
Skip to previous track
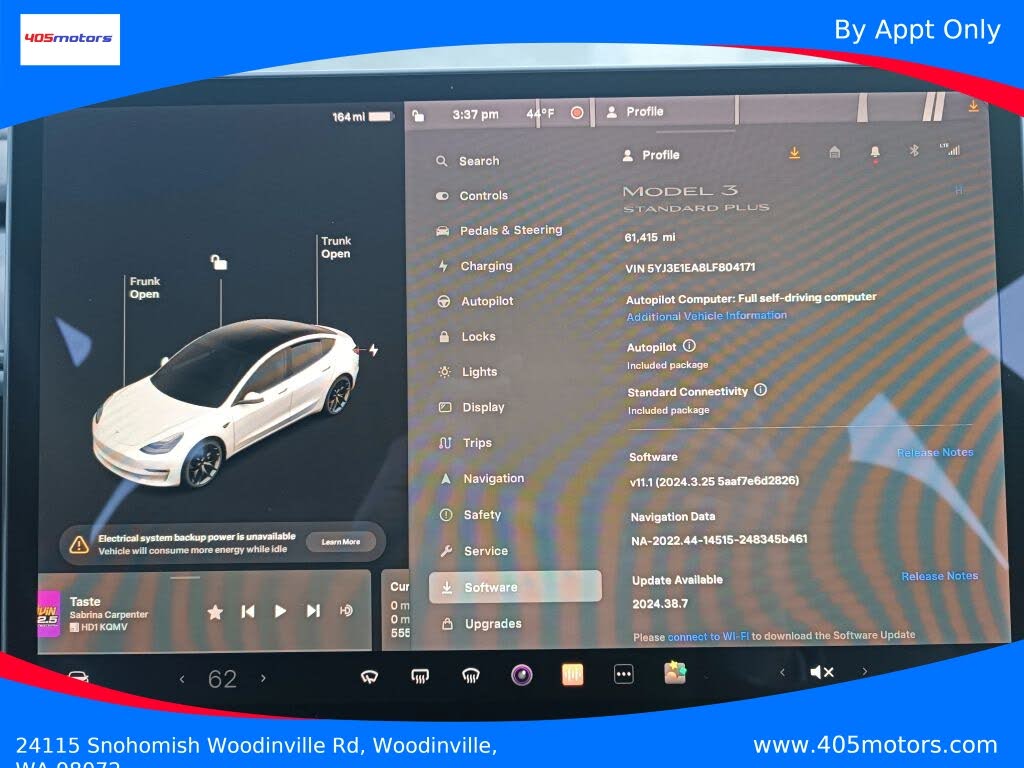[248, 611]
